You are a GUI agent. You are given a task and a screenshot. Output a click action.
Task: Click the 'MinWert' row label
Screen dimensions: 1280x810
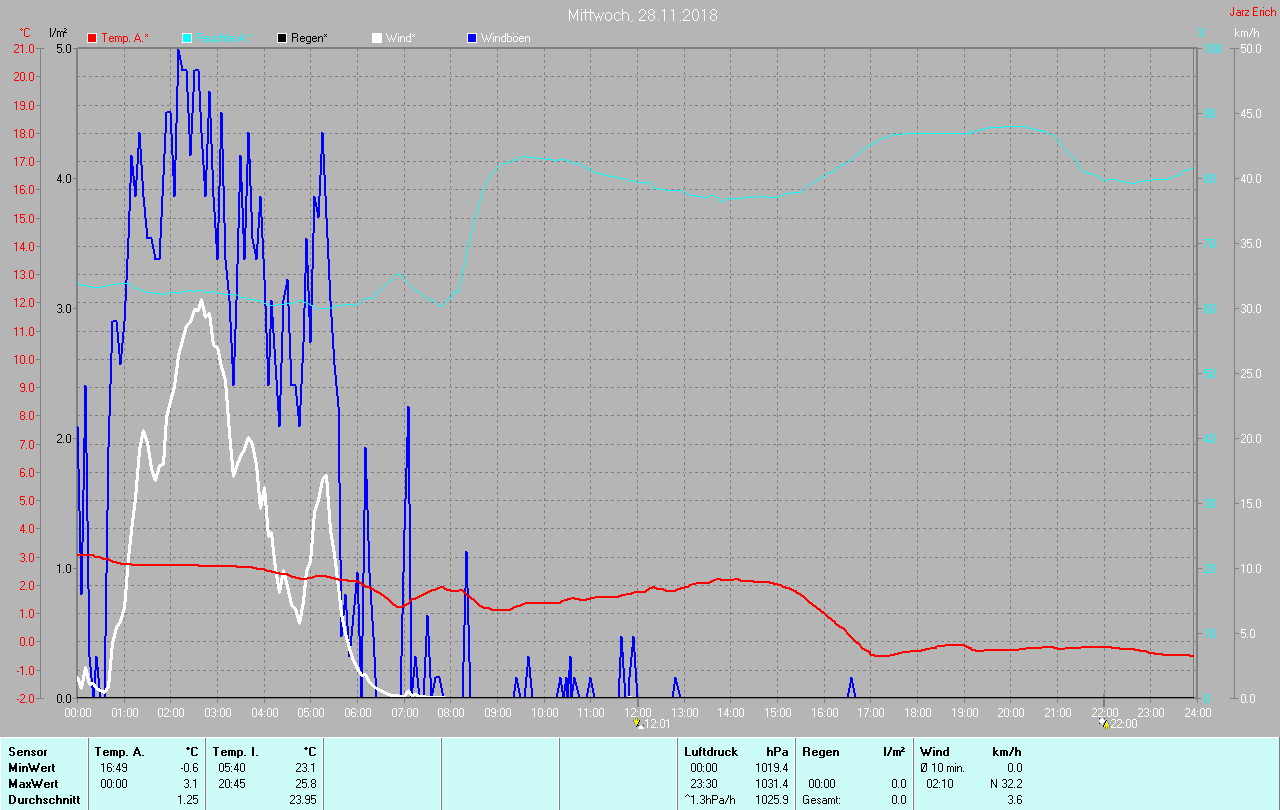32,768
